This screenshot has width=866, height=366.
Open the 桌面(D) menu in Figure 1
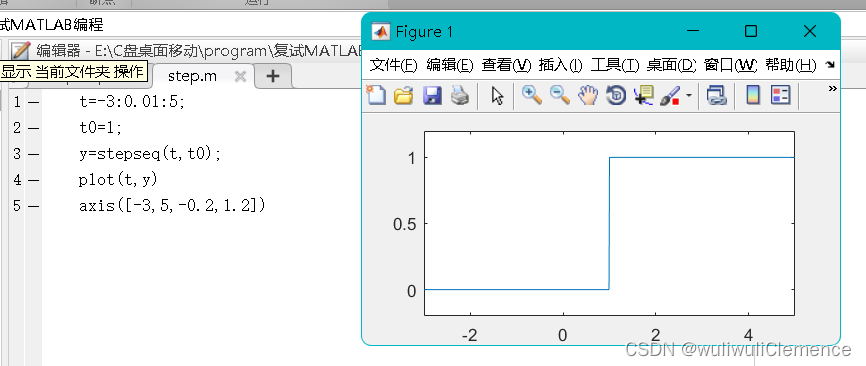pyautogui.click(x=672, y=65)
